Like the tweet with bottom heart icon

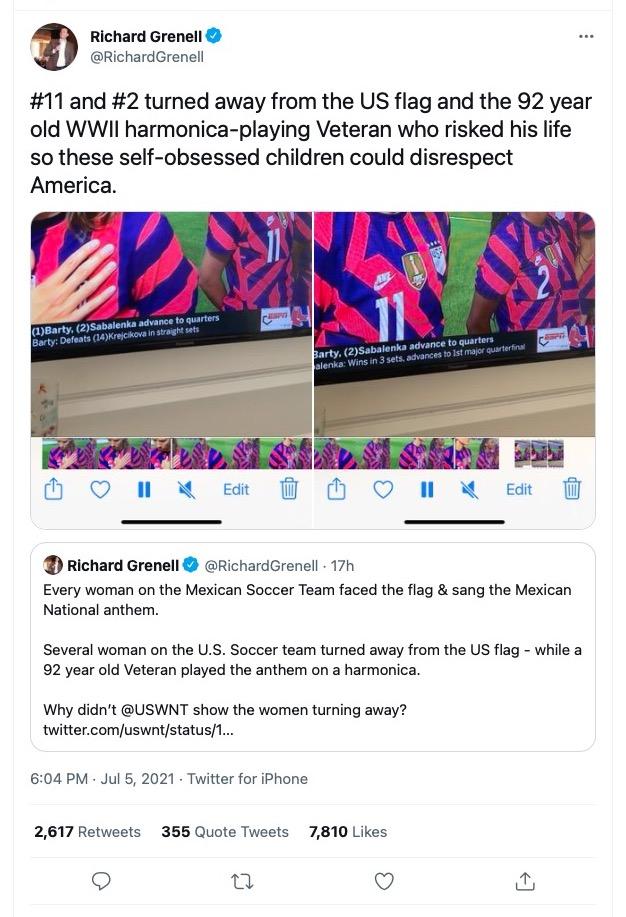pos(384,881)
